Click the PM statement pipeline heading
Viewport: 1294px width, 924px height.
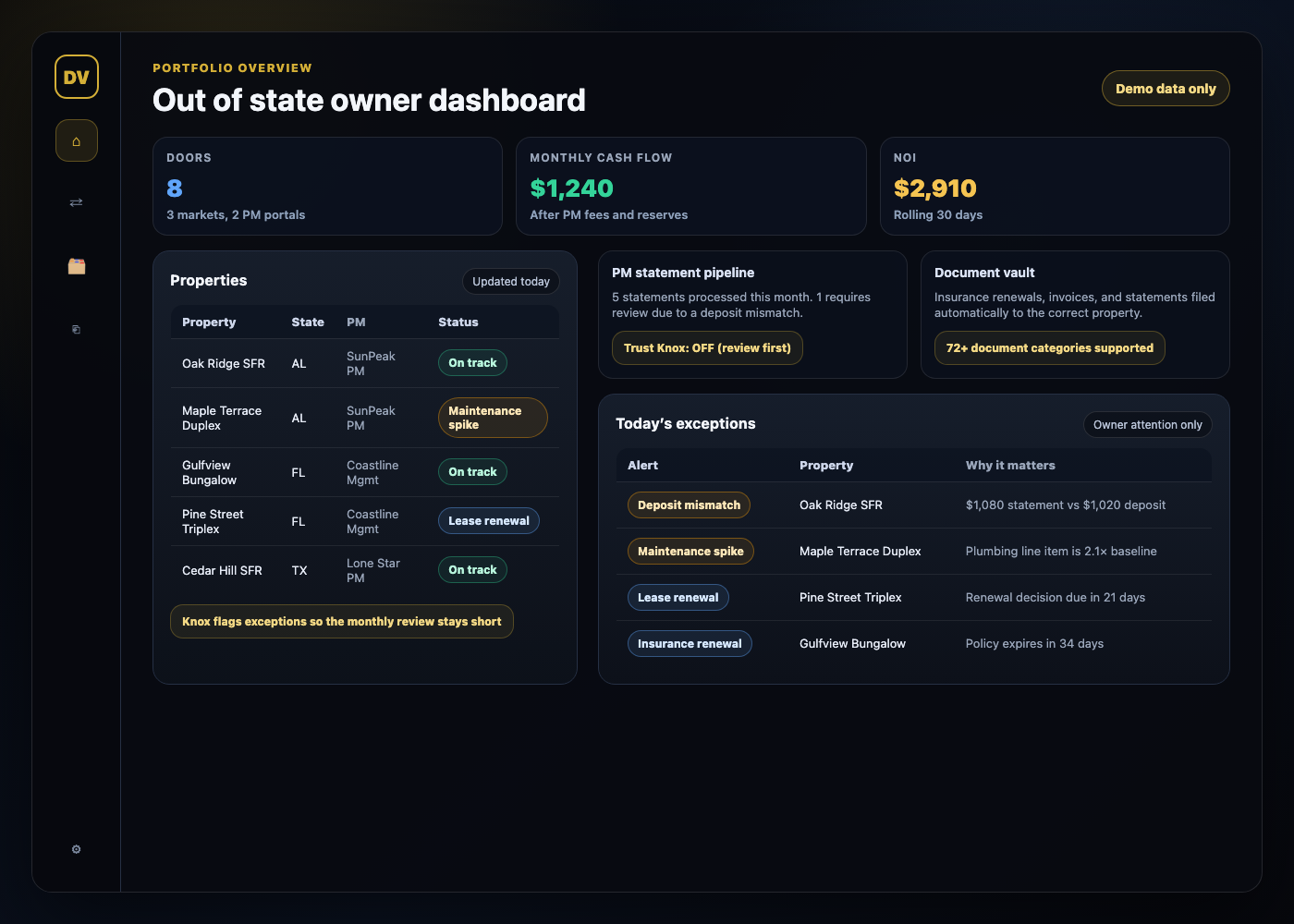pyautogui.click(x=683, y=273)
